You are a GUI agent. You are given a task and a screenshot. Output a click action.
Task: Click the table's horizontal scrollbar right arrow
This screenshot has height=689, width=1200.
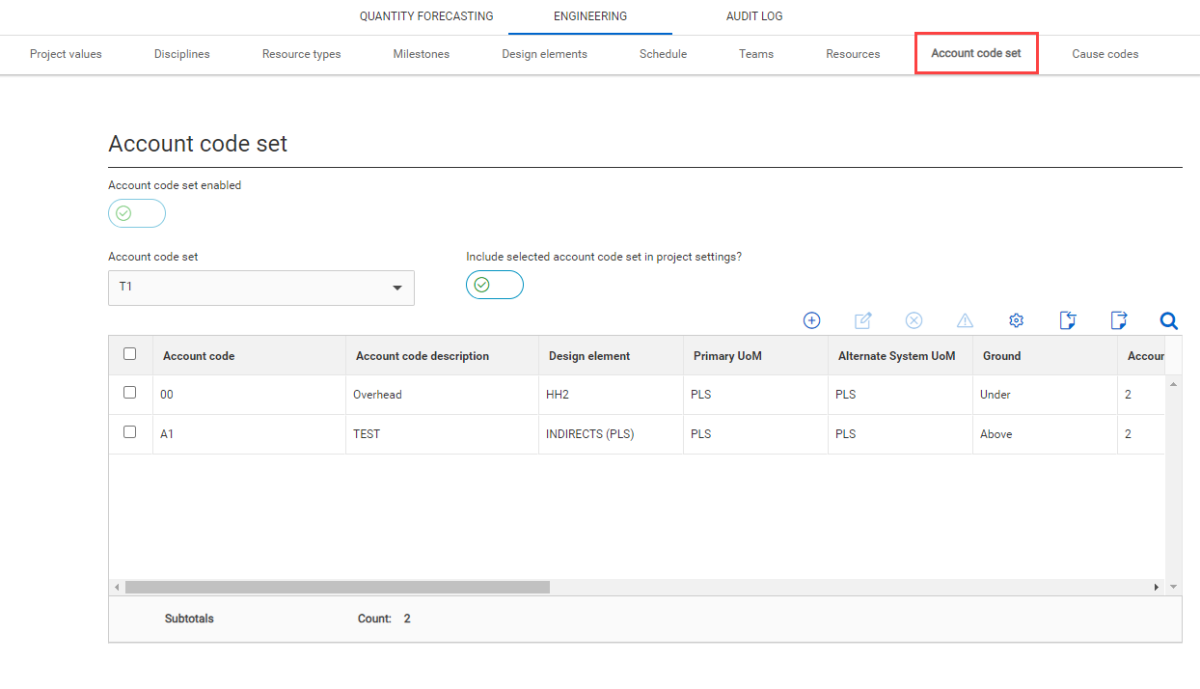1157,587
